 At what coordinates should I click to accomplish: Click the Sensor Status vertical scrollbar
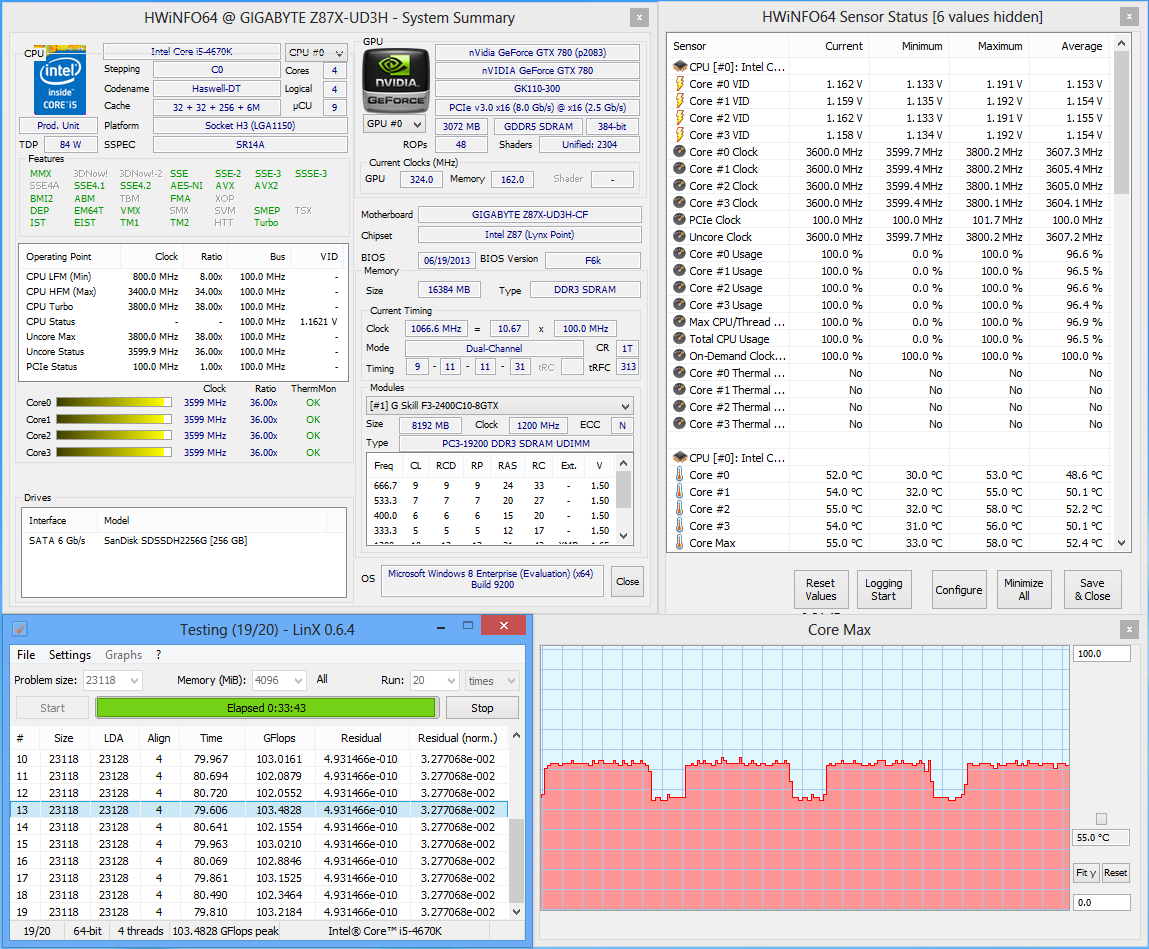click(1121, 293)
